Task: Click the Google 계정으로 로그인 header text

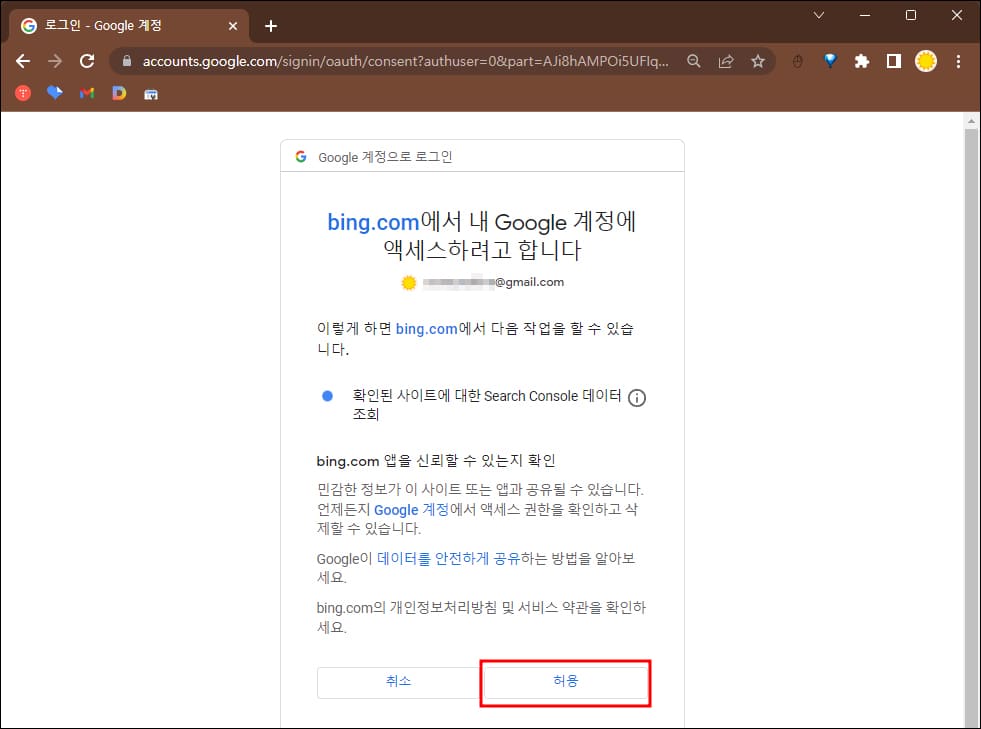Action: click(385, 157)
